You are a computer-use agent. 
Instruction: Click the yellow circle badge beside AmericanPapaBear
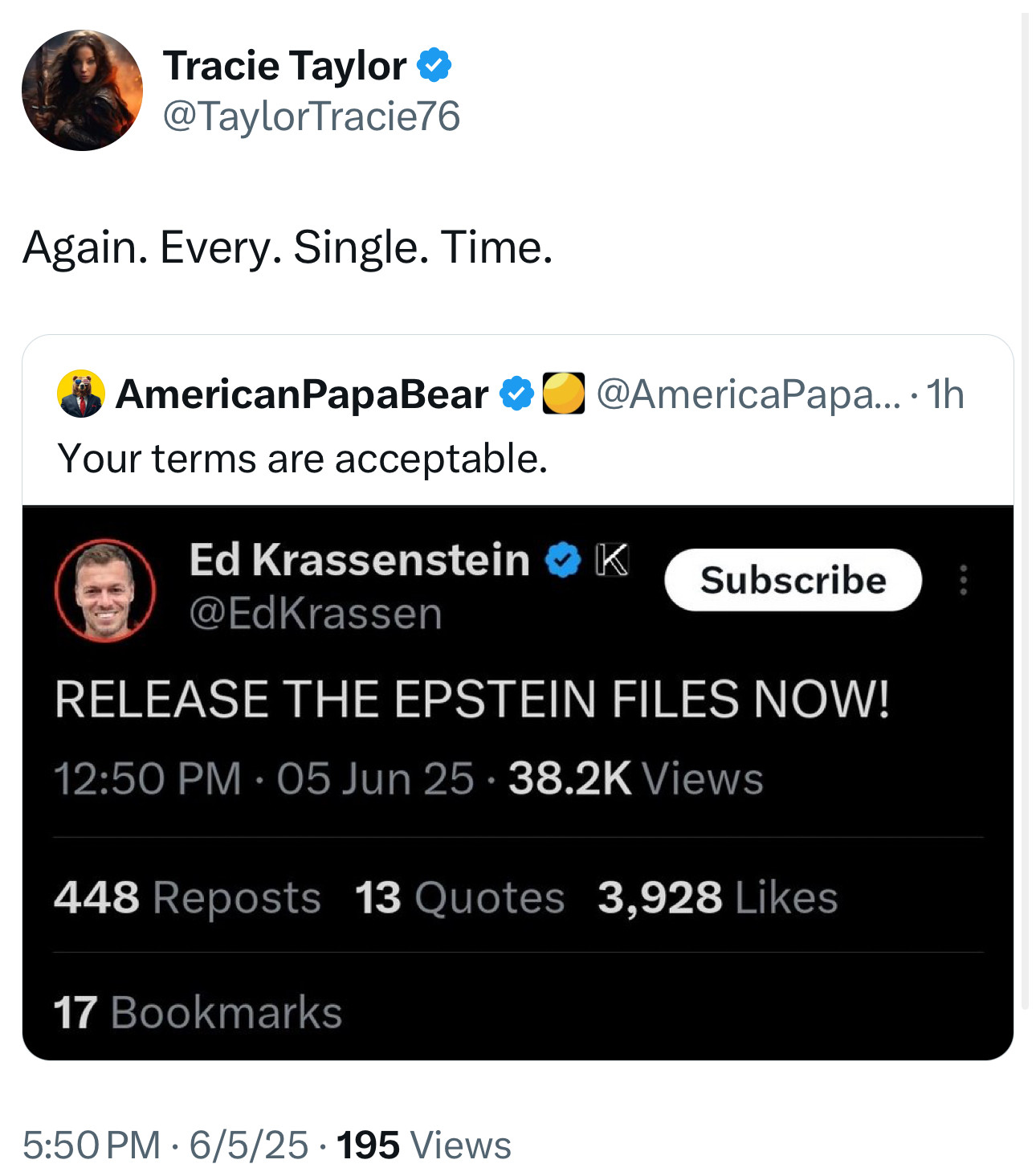[x=563, y=394]
